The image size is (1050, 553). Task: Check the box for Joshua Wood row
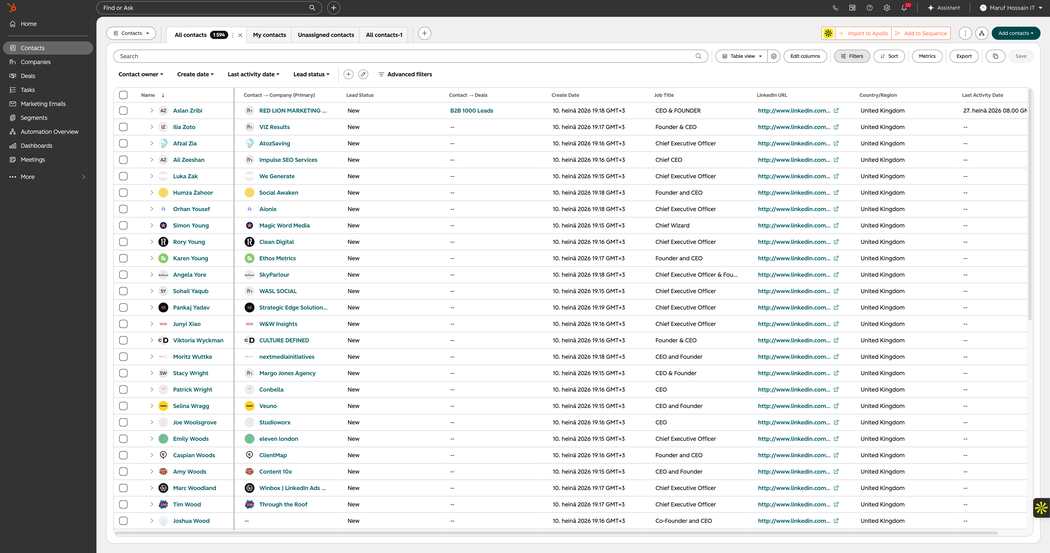tap(123, 521)
